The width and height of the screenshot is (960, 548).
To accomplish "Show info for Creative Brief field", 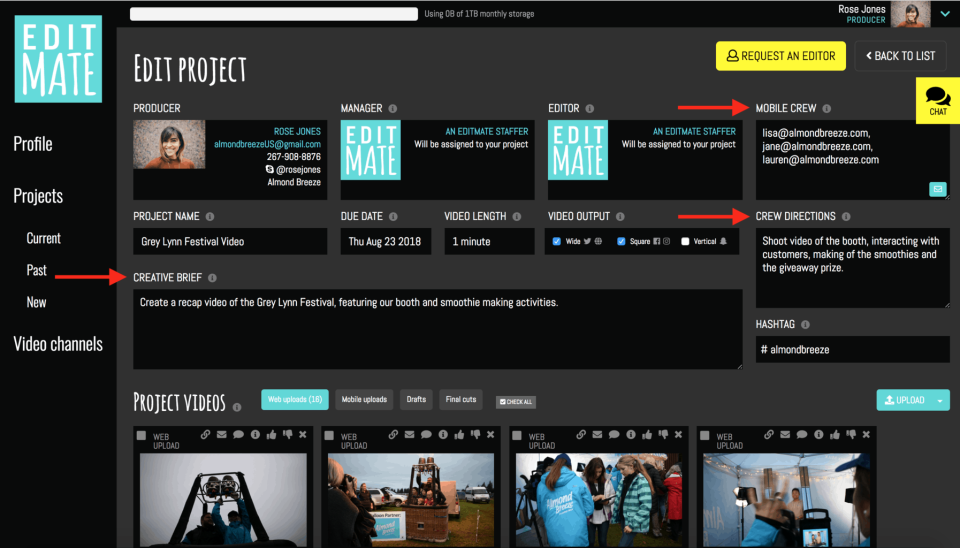I will point(212,278).
